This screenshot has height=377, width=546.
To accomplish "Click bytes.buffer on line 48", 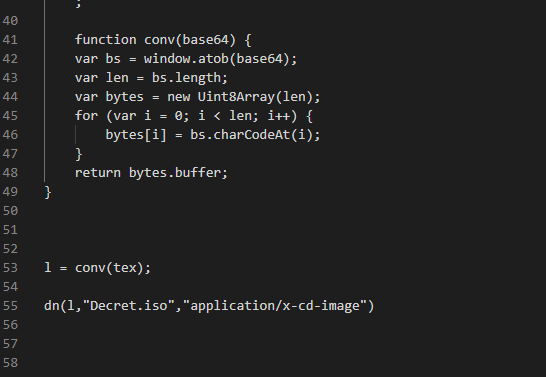I will (174, 173).
